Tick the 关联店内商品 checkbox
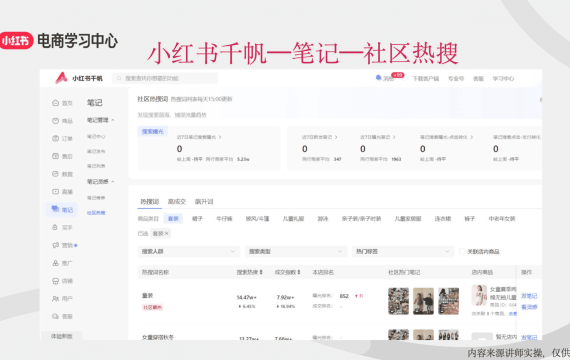The image size is (570, 360). [462, 251]
